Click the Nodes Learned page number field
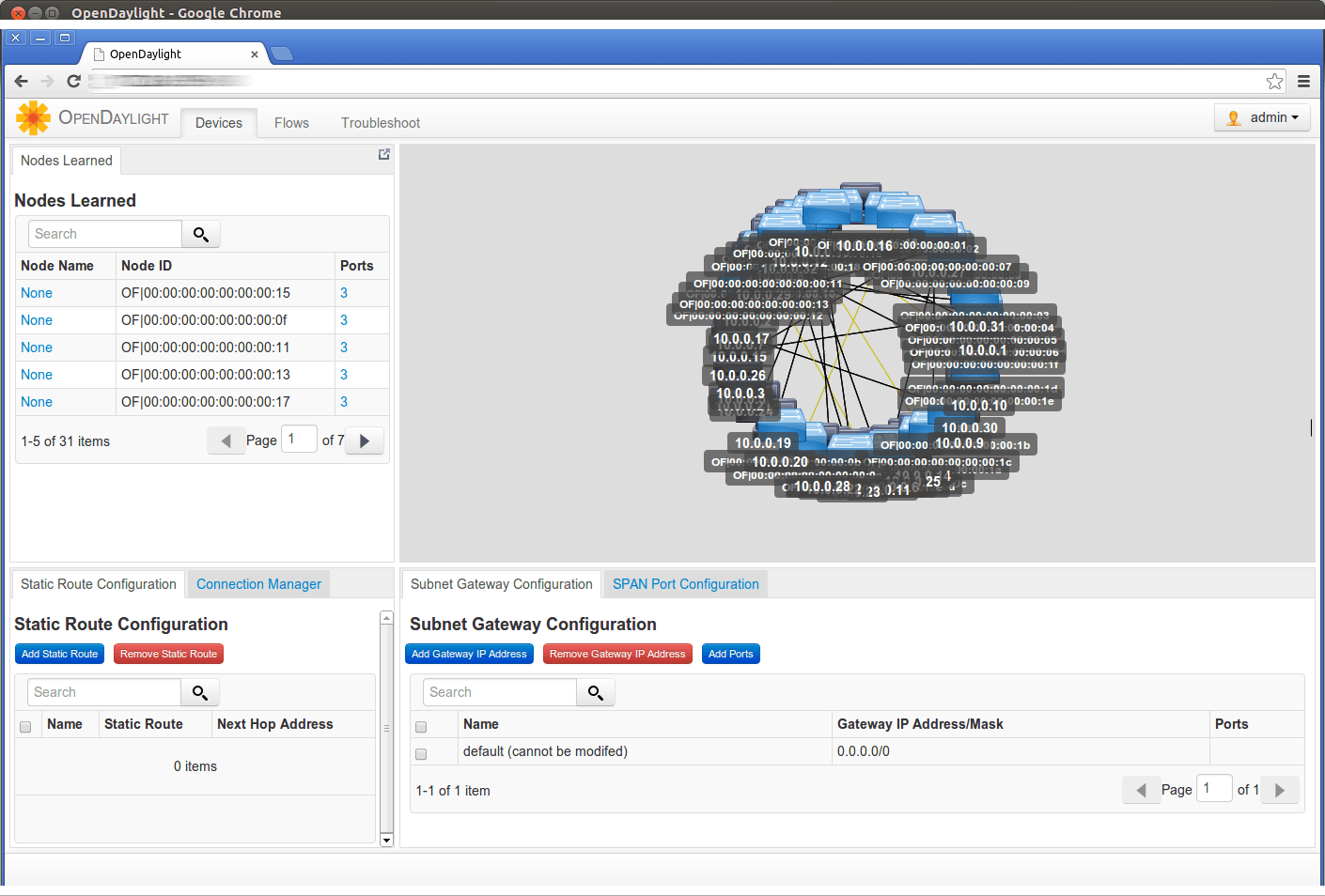 coord(299,440)
